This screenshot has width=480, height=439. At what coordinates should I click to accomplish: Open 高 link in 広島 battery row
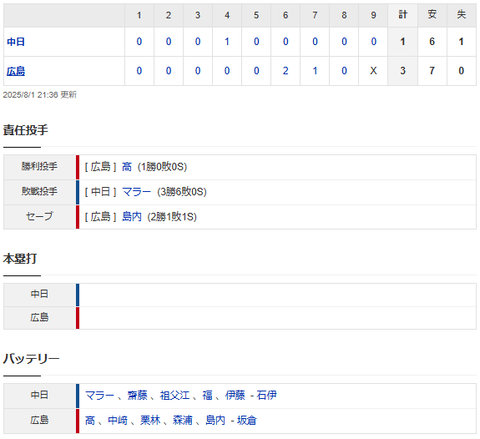(x=90, y=420)
